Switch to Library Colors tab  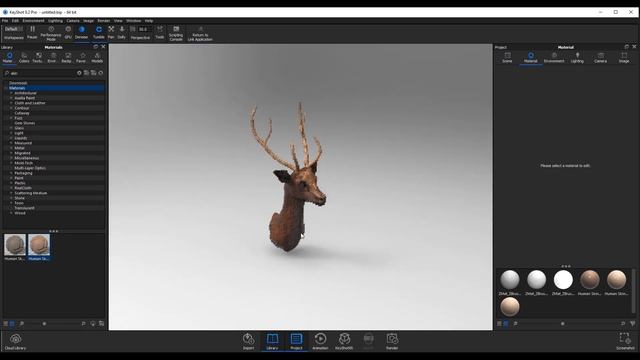click(x=24, y=58)
